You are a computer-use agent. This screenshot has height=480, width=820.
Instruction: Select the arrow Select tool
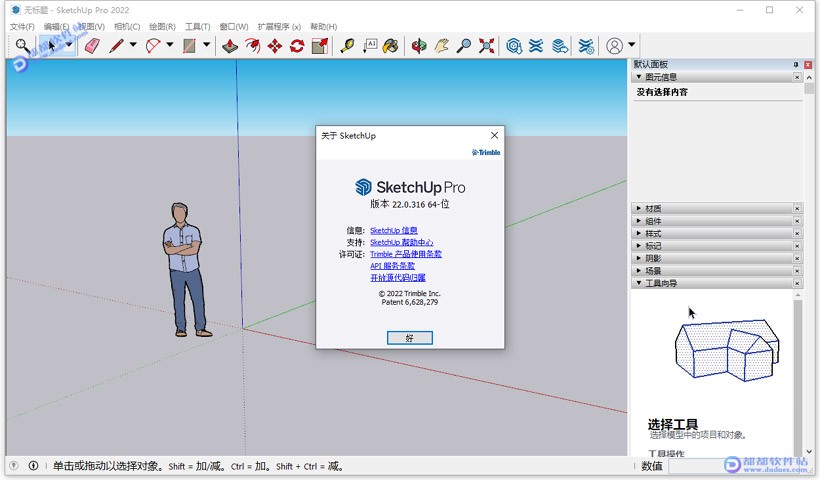pos(52,46)
